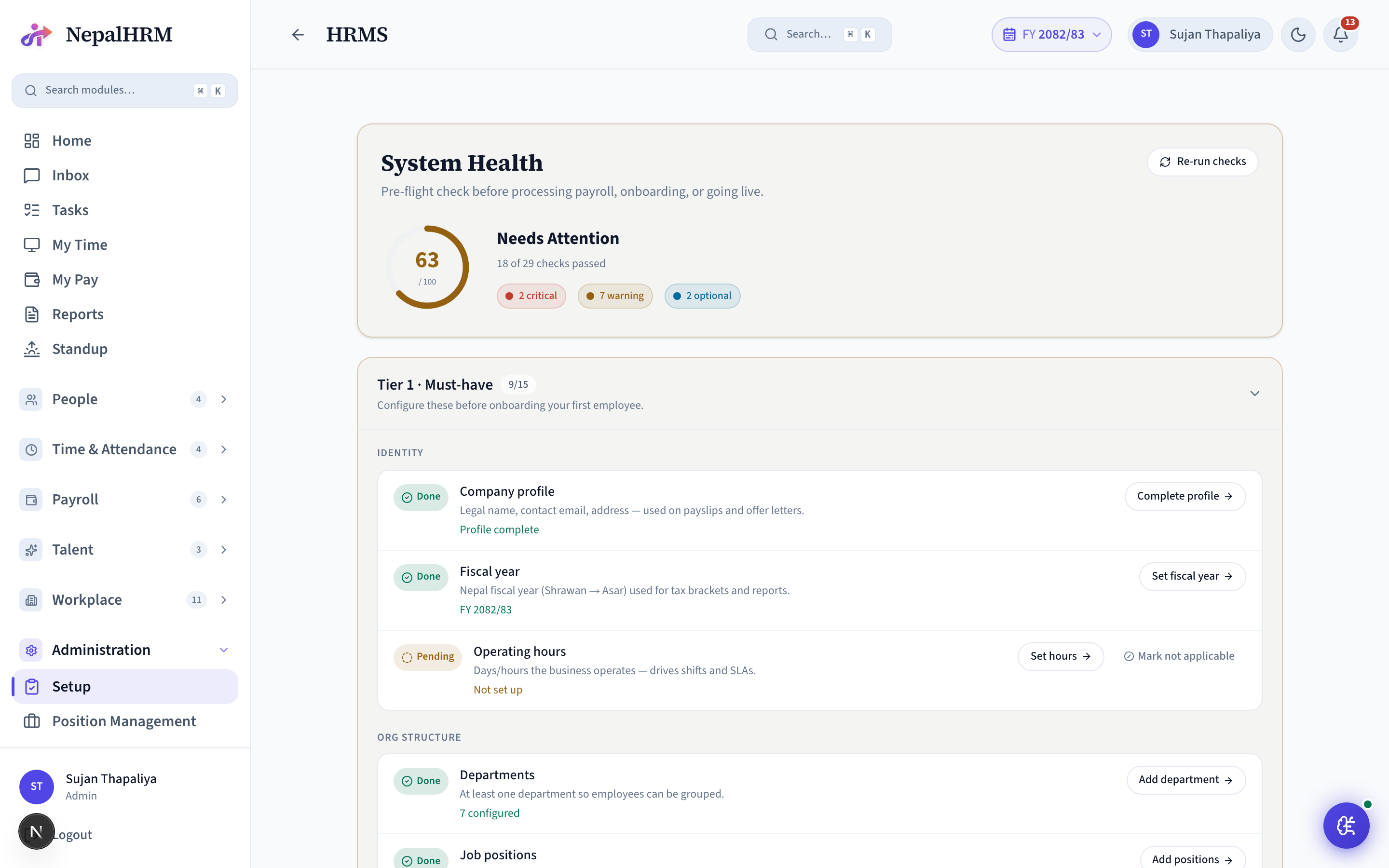The width and height of the screenshot is (1389, 868).
Task: Open the FY 2082/83 fiscal year dropdown
Action: click(x=1051, y=34)
